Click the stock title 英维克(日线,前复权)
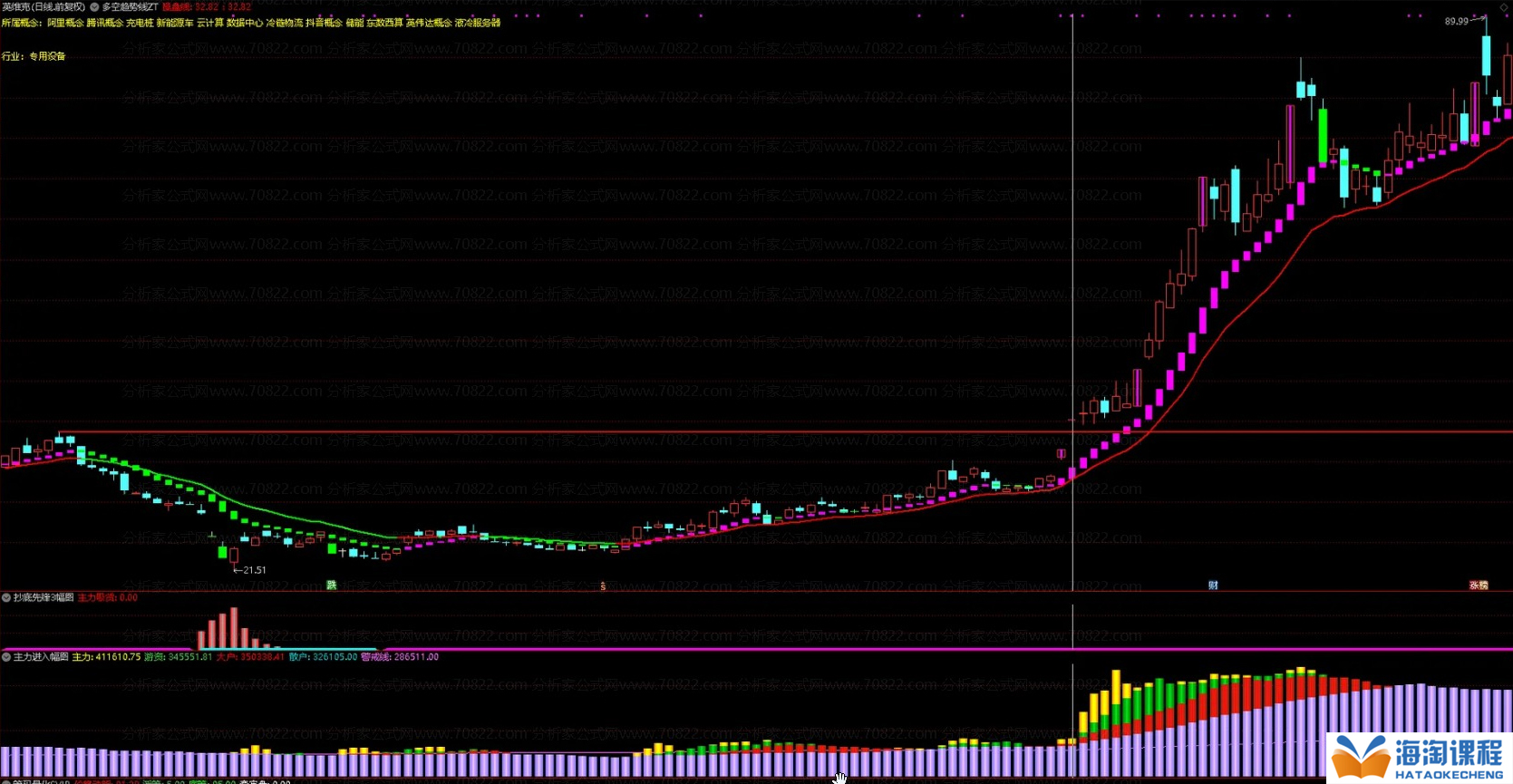1513x784 pixels. (44, 7)
